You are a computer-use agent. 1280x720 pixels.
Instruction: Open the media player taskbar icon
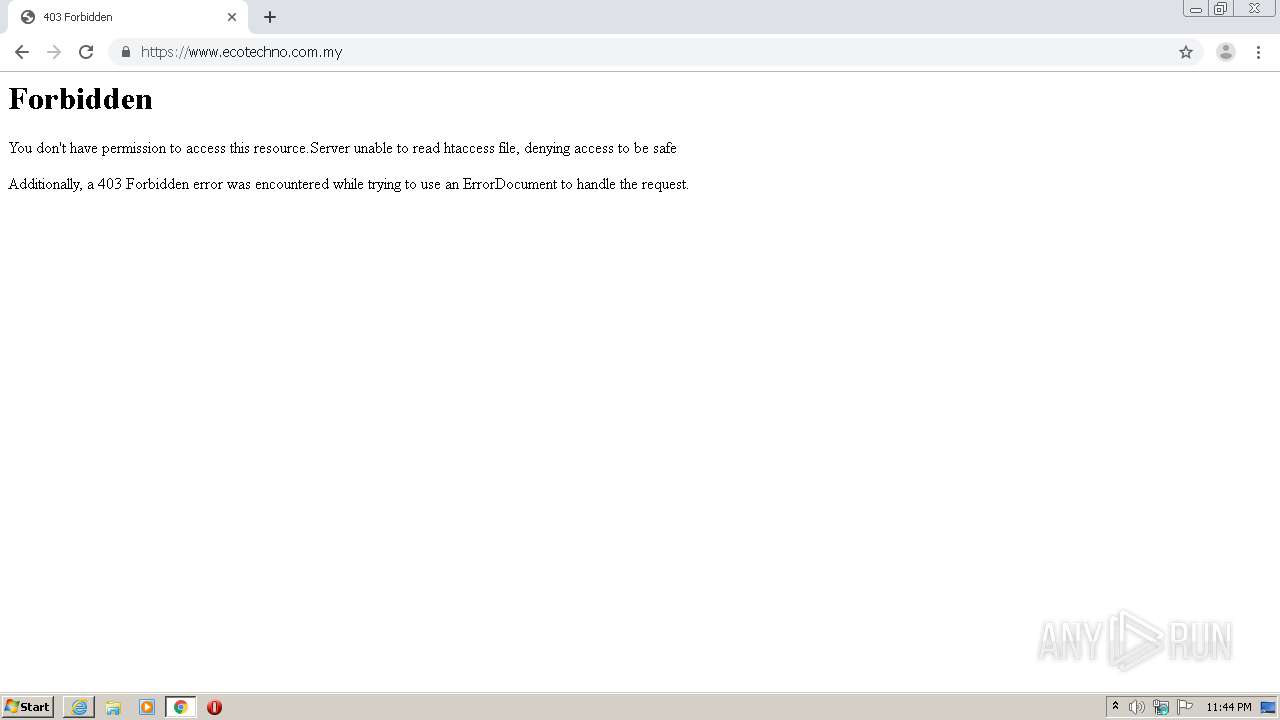coord(147,707)
